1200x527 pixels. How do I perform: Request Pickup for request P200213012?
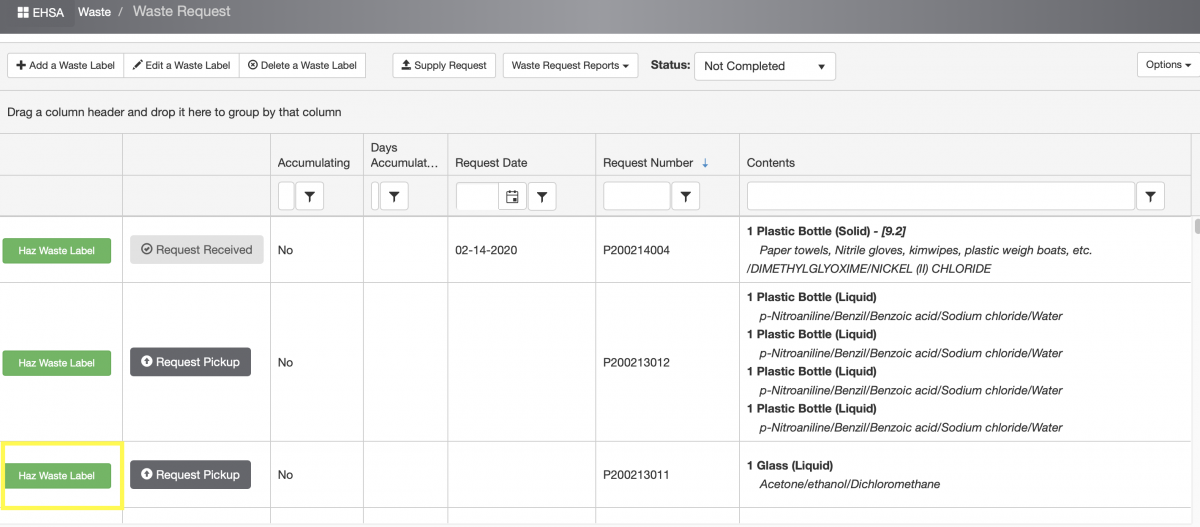(190, 362)
